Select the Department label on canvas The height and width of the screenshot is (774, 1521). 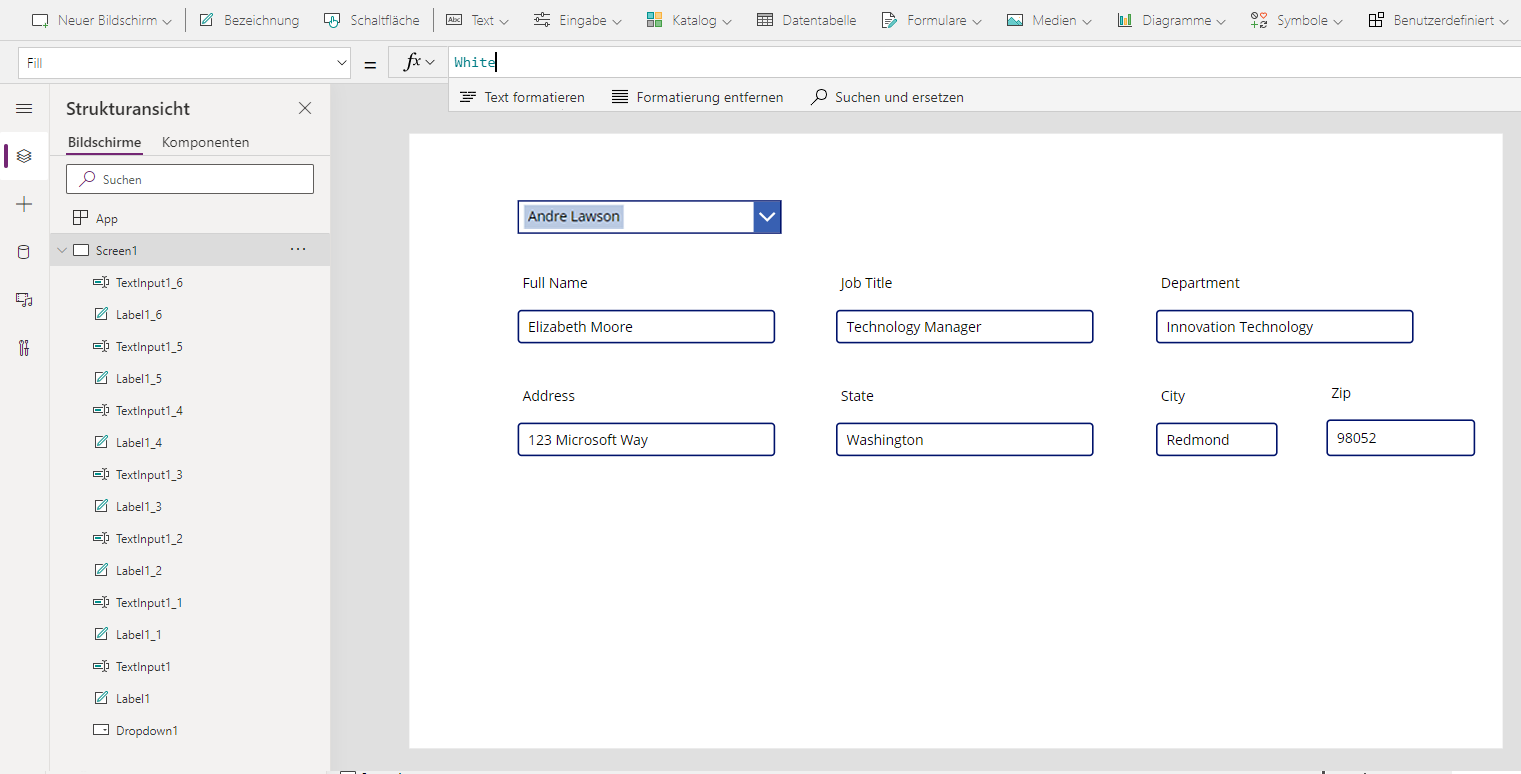[1200, 283]
